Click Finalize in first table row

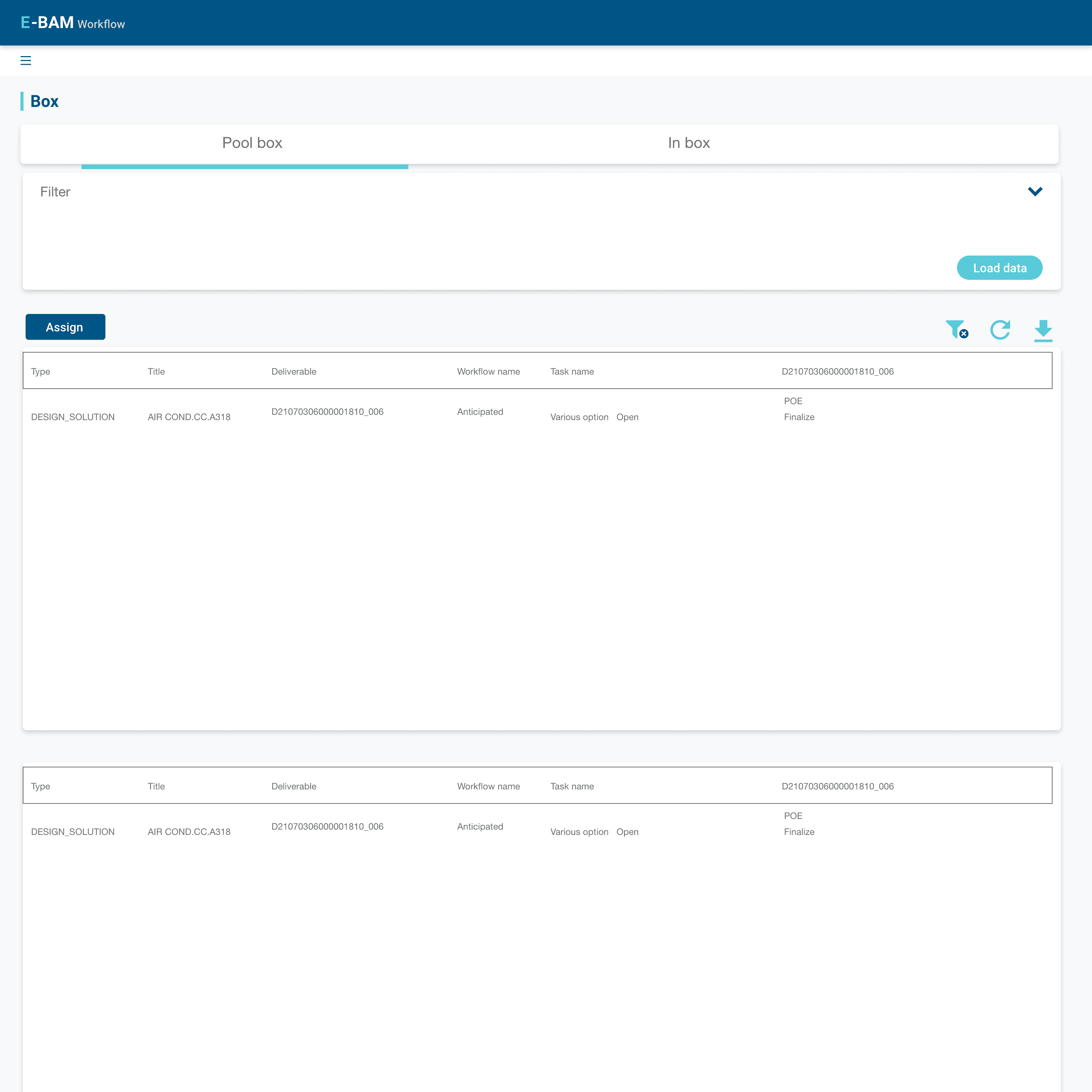(x=799, y=417)
